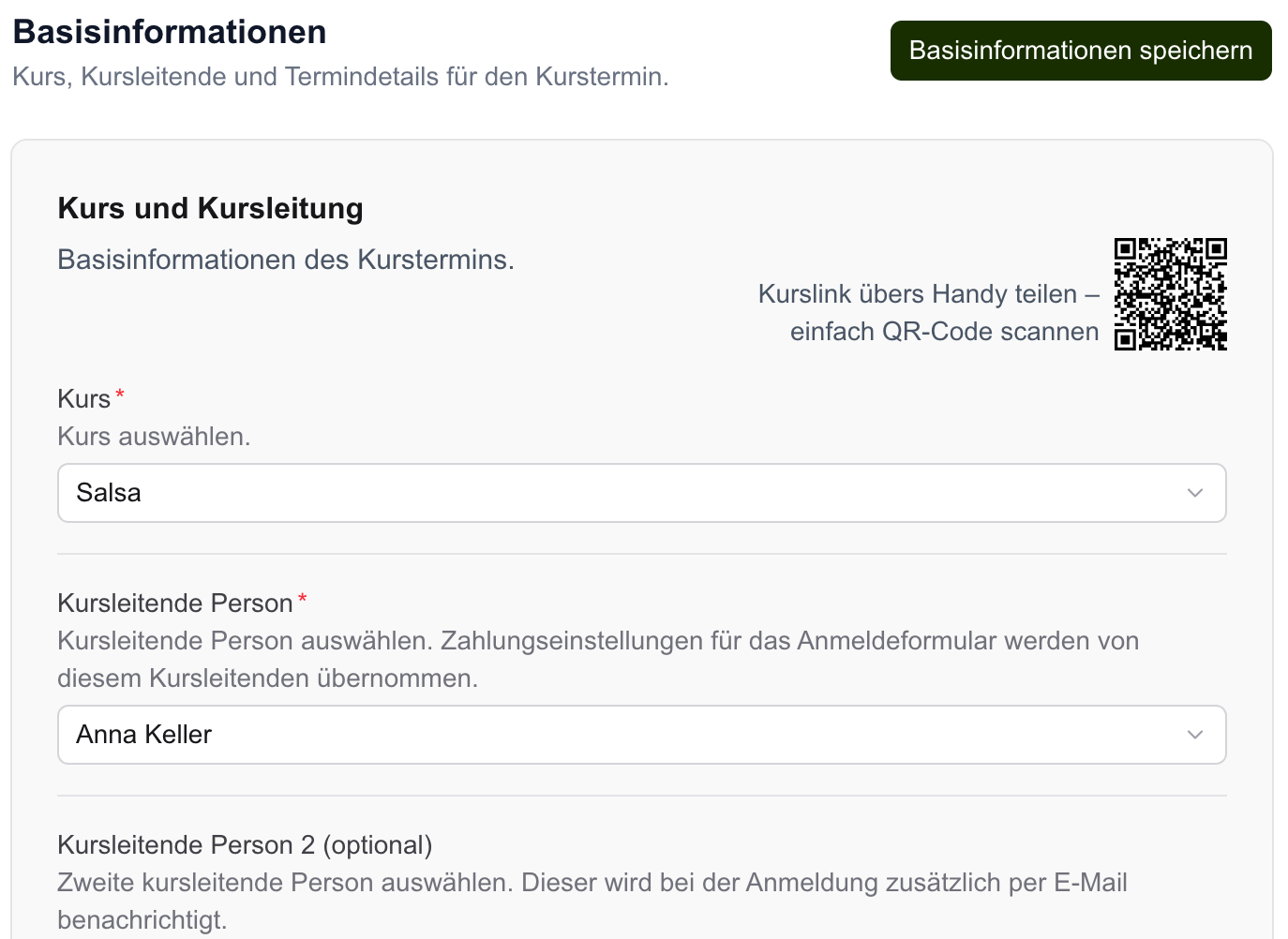Click the subtitle about Termindetails
1288x939 pixels.
point(340,76)
